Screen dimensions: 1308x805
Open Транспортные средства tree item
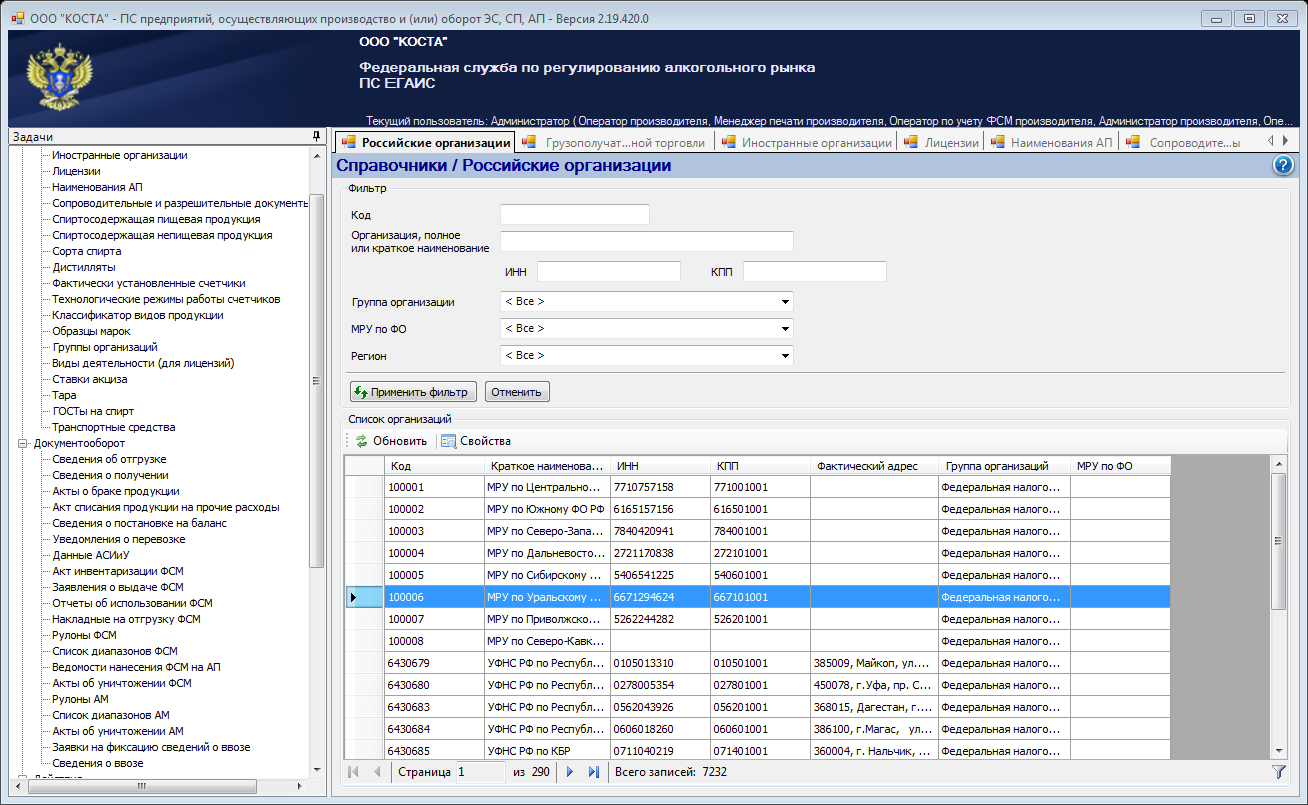click(114, 427)
